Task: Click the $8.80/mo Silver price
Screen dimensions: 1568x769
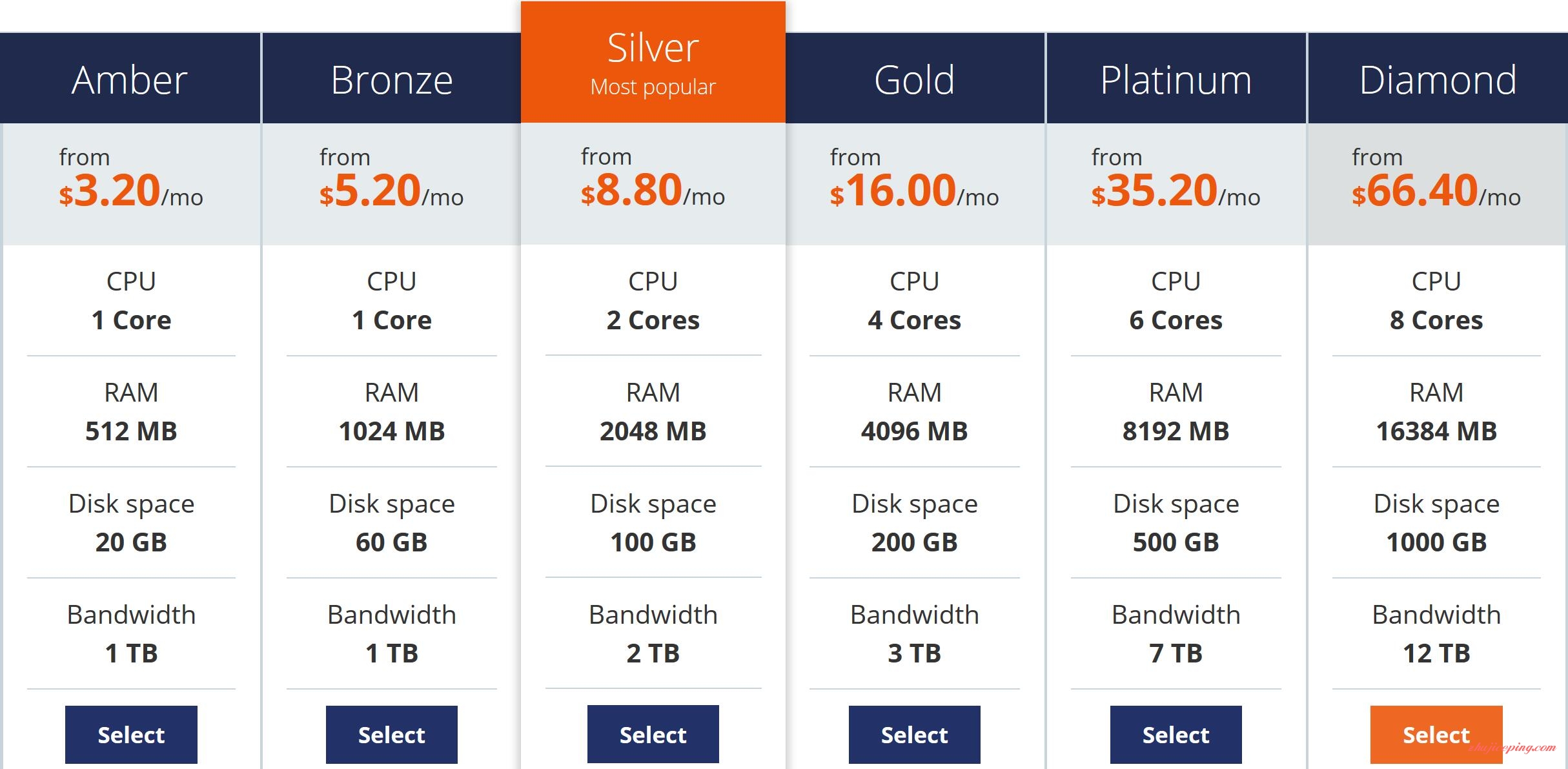Action: pos(653,190)
